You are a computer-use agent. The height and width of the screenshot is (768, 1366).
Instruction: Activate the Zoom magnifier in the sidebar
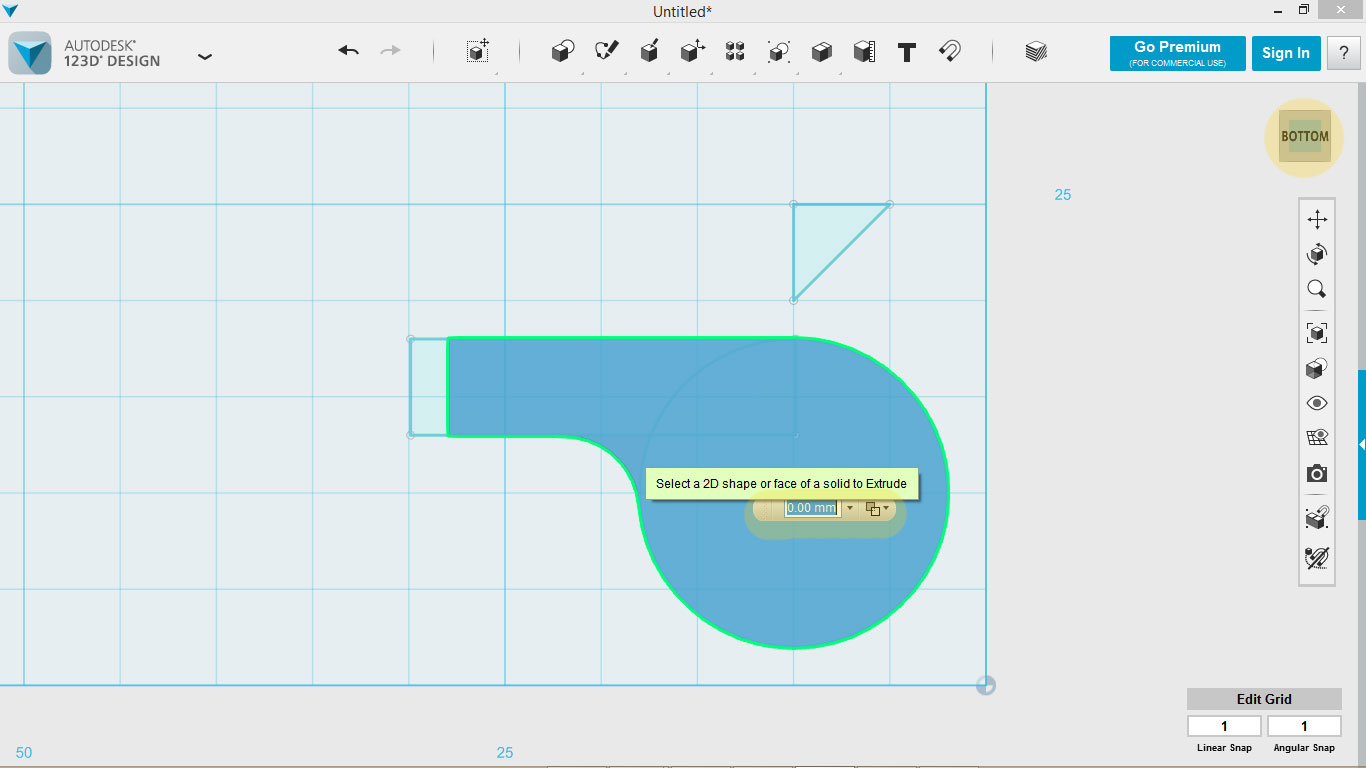pos(1316,289)
